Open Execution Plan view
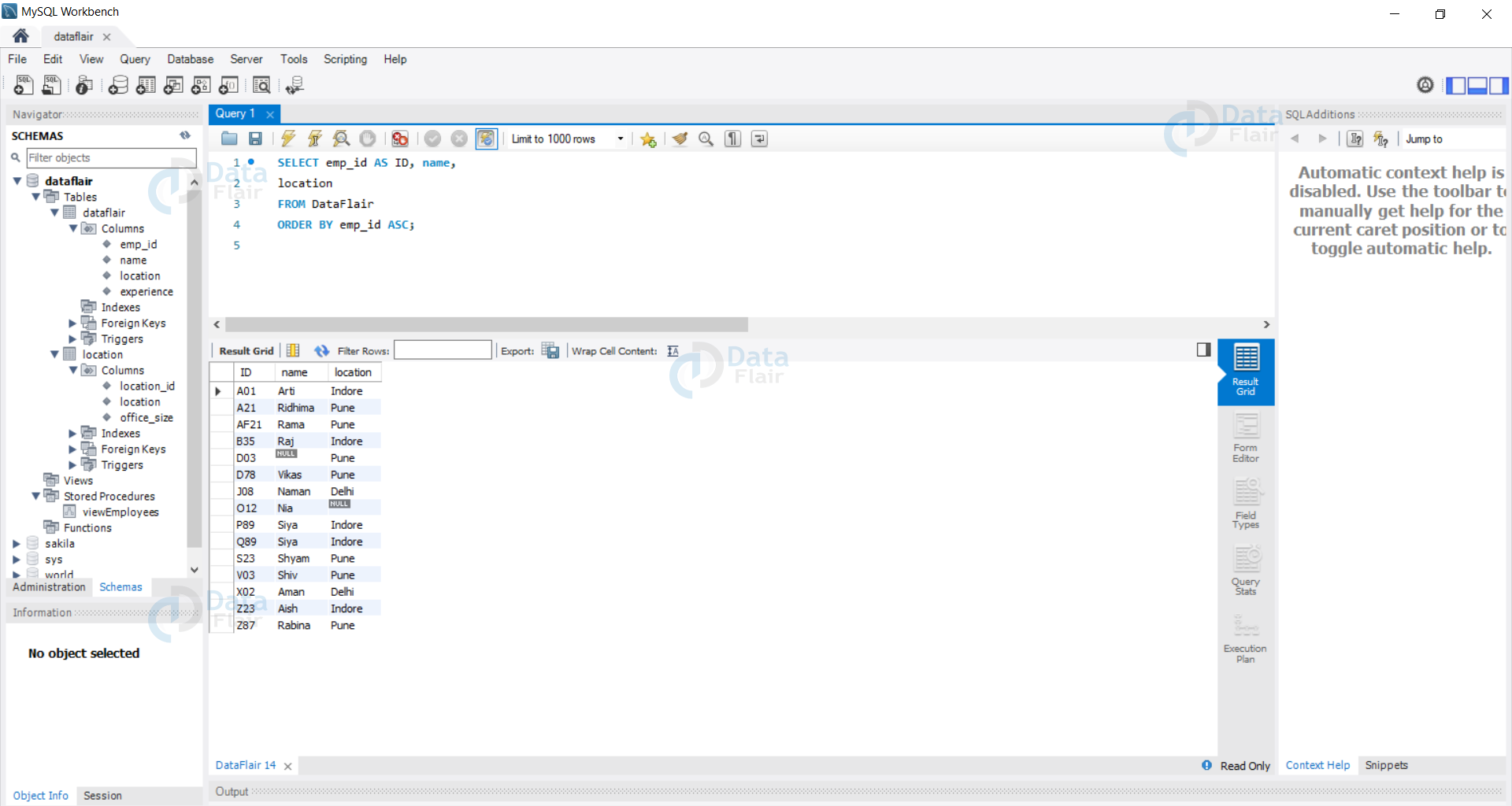The image size is (1512, 806). coord(1246,638)
